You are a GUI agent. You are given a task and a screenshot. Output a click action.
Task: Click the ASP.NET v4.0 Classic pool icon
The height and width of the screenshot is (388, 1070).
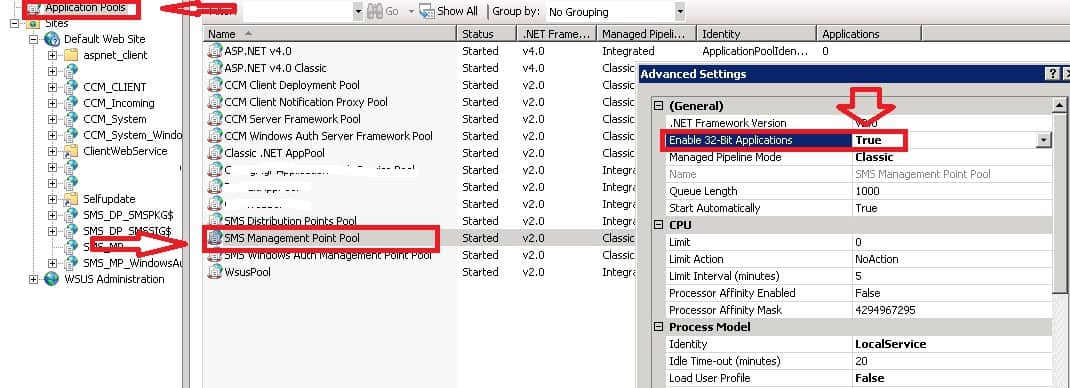(214, 68)
